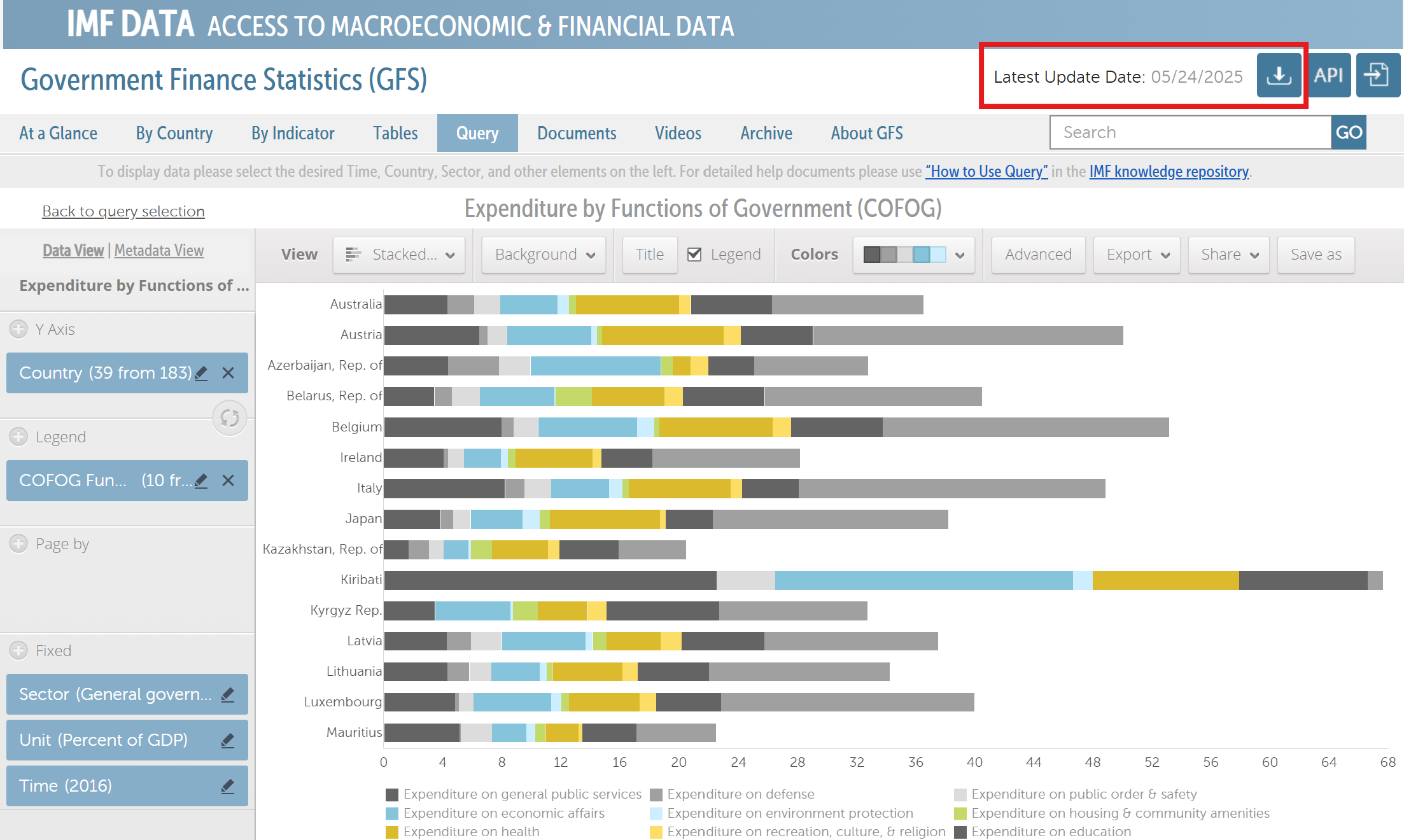Open the Colors palette swatch selector
Image resolution: width=1404 pixels, height=840 pixels.
tap(913, 255)
